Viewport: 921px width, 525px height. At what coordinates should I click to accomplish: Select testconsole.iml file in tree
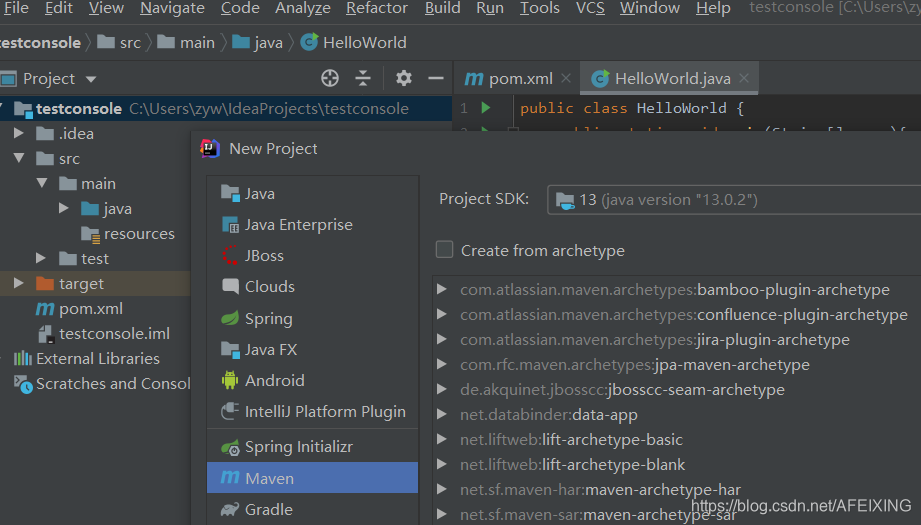click(x=104, y=334)
